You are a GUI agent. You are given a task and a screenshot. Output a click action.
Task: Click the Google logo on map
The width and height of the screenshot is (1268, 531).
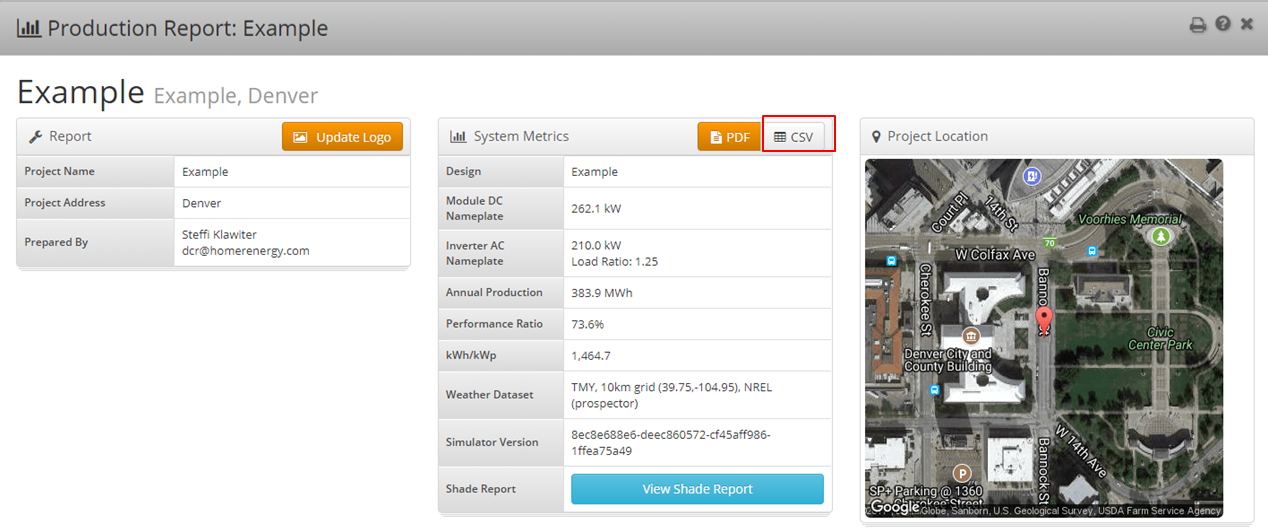tap(894, 507)
